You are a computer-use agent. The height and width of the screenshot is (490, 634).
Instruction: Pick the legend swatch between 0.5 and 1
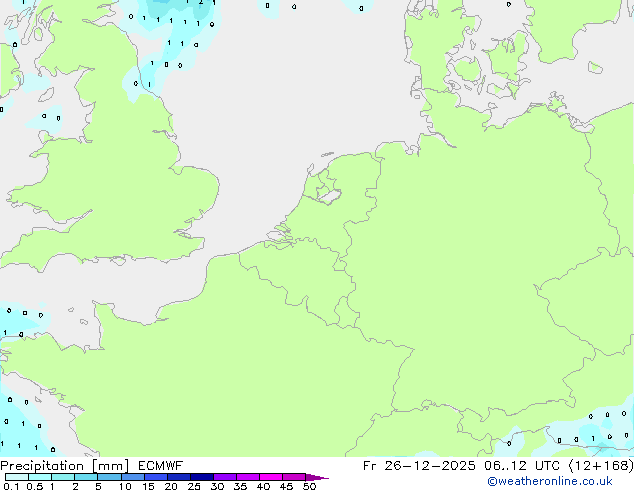point(40,477)
